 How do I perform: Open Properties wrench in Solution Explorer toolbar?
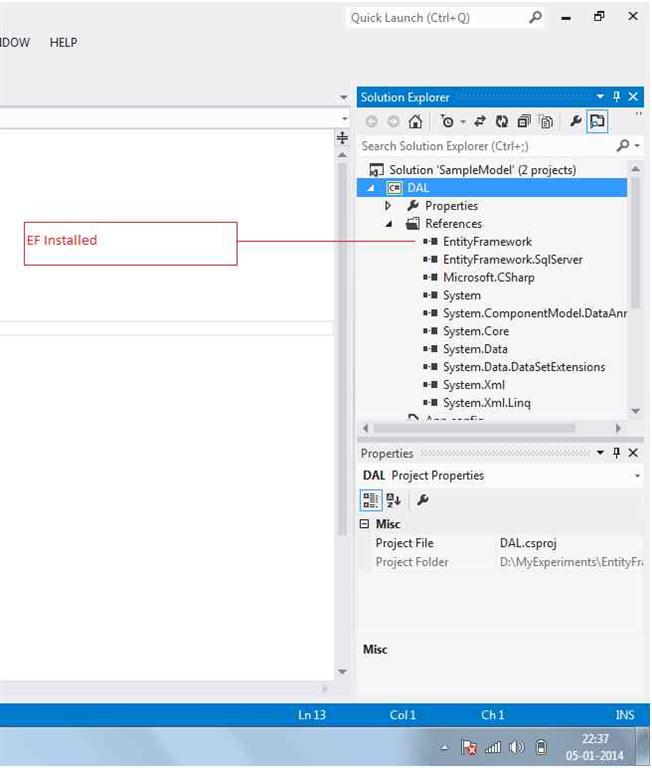pyautogui.click(x=576, y=120)
